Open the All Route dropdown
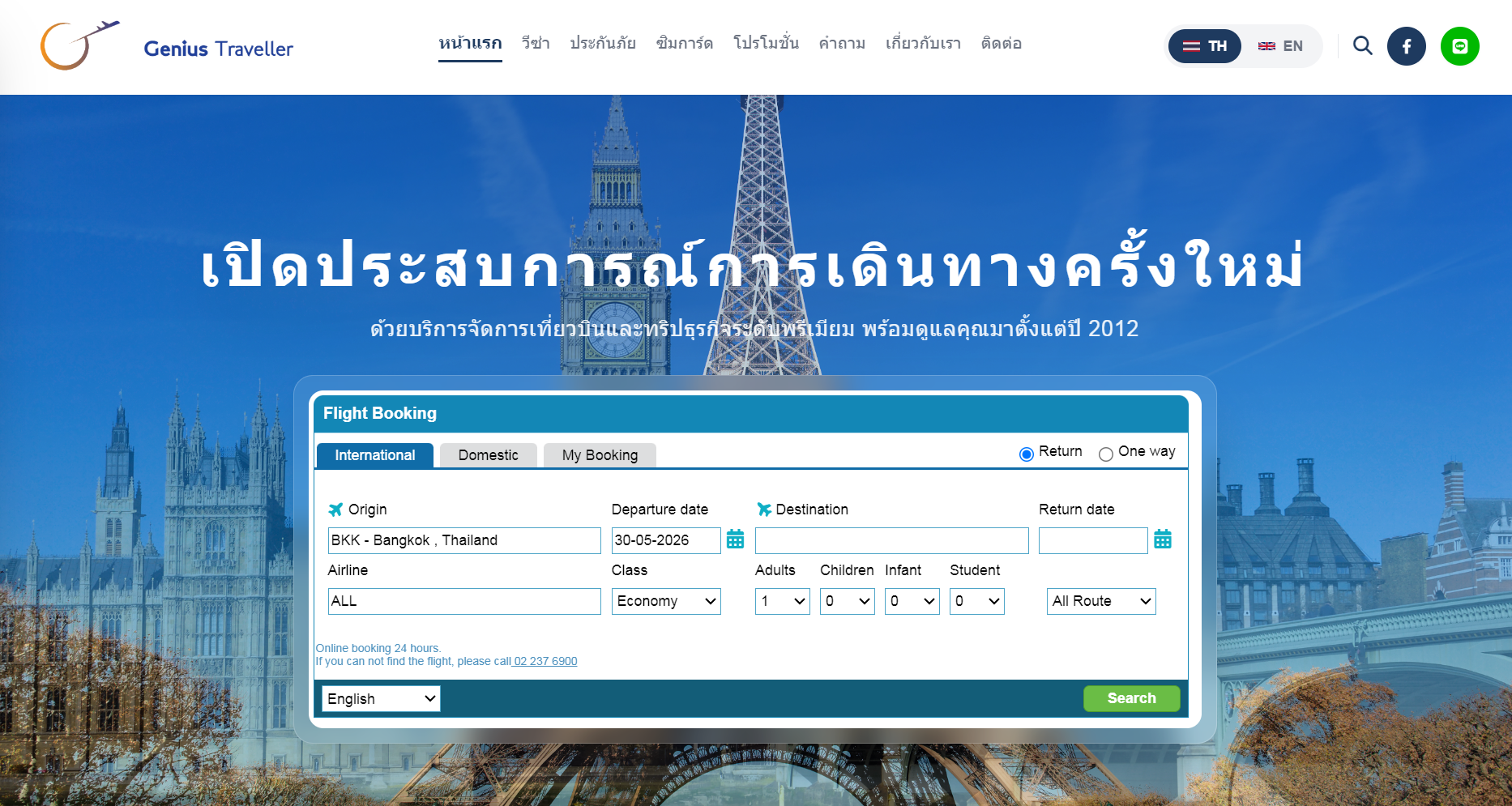The height and width of the screenshot is (806, 1512). click(1101, 601)
